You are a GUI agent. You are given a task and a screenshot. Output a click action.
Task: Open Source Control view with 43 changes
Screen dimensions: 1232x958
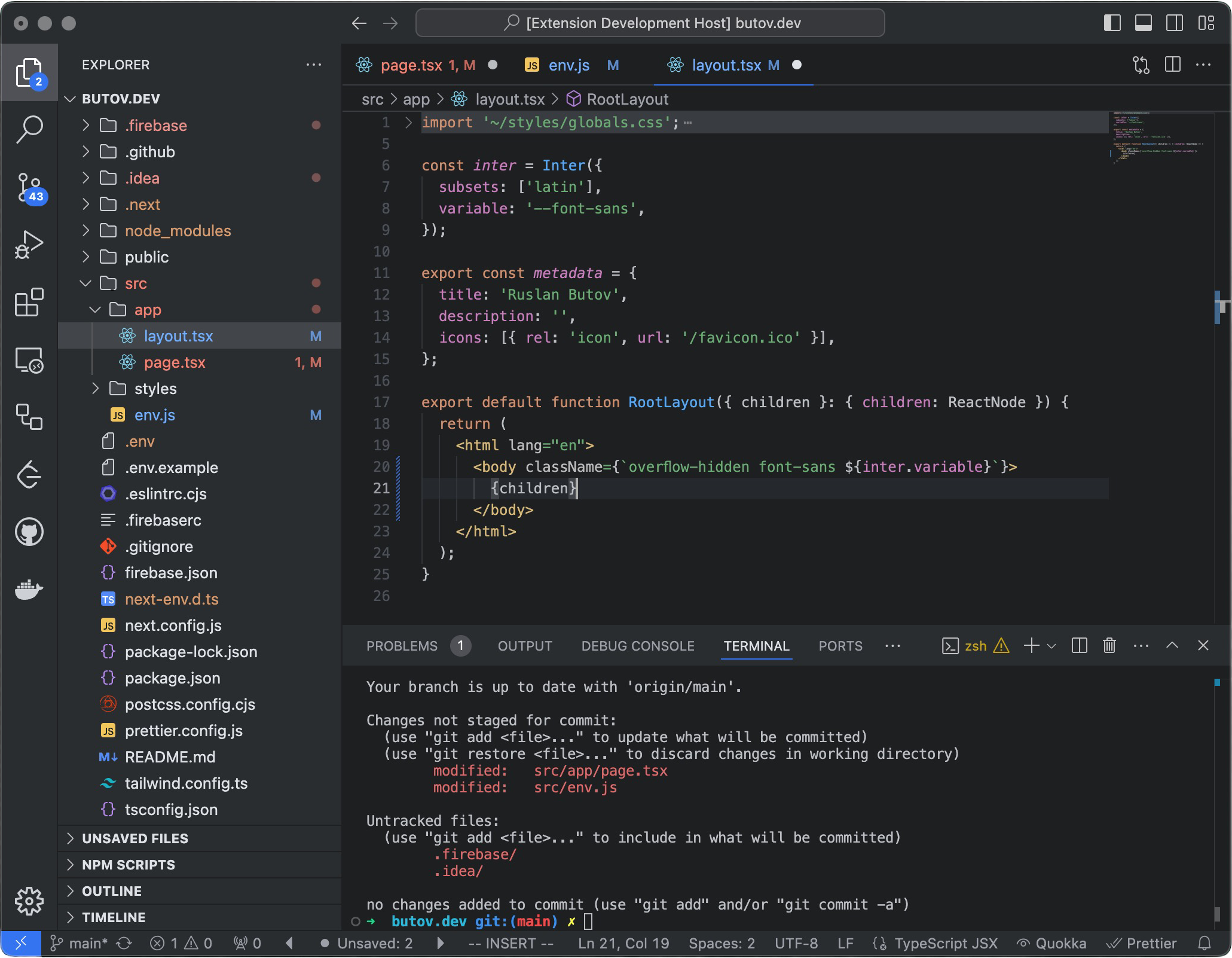[29, 187]
